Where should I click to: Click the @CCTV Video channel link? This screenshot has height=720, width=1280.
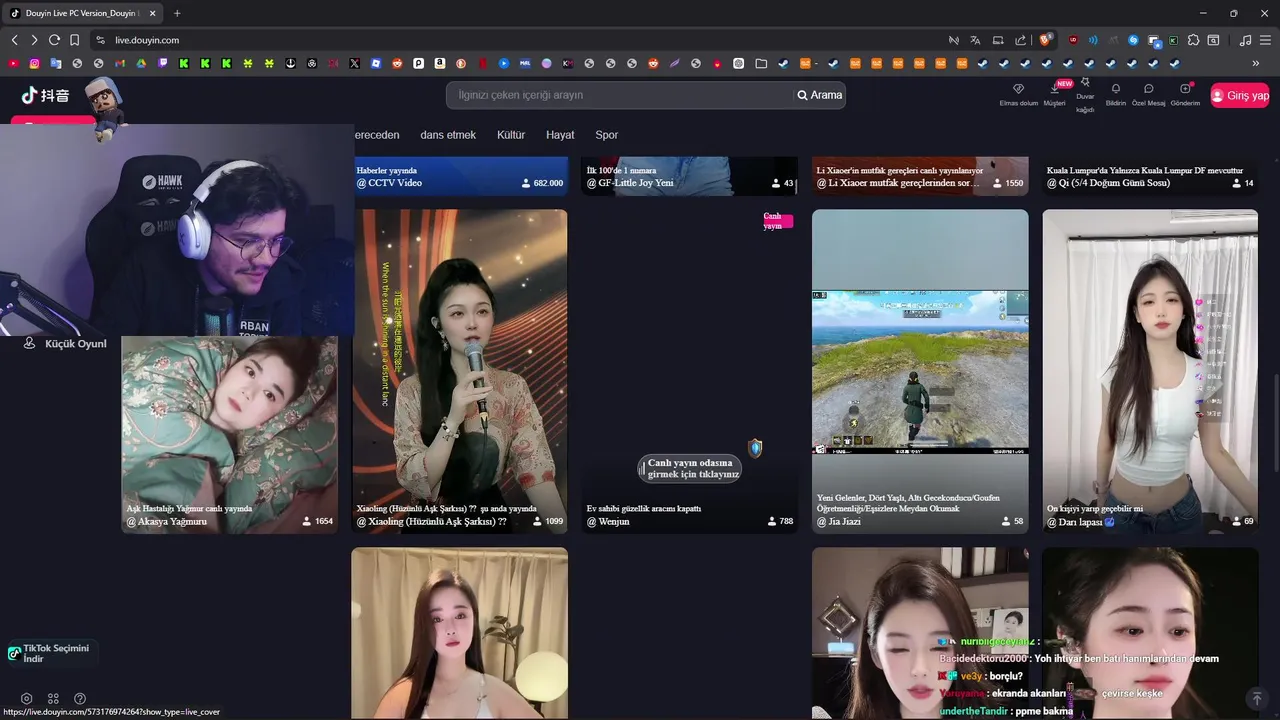click(389, 183)
